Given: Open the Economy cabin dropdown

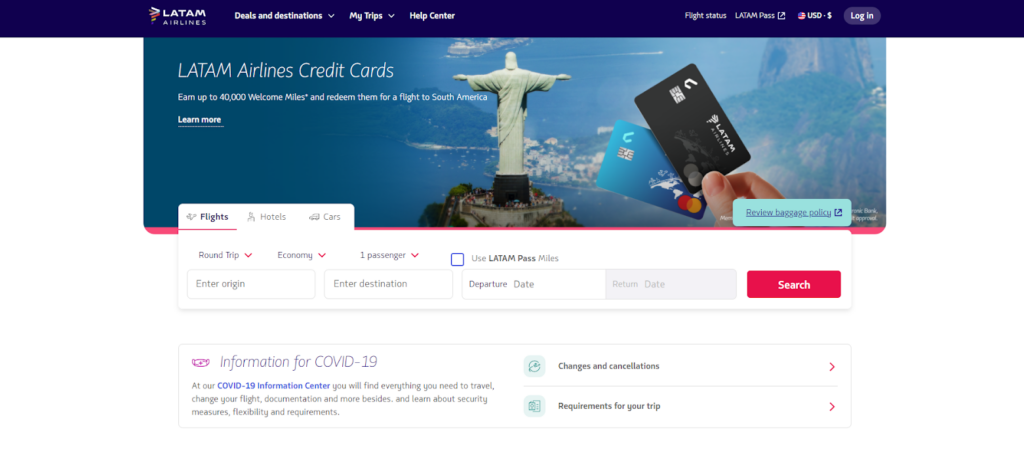Looking at the screenshot, I should coord(301,255).
